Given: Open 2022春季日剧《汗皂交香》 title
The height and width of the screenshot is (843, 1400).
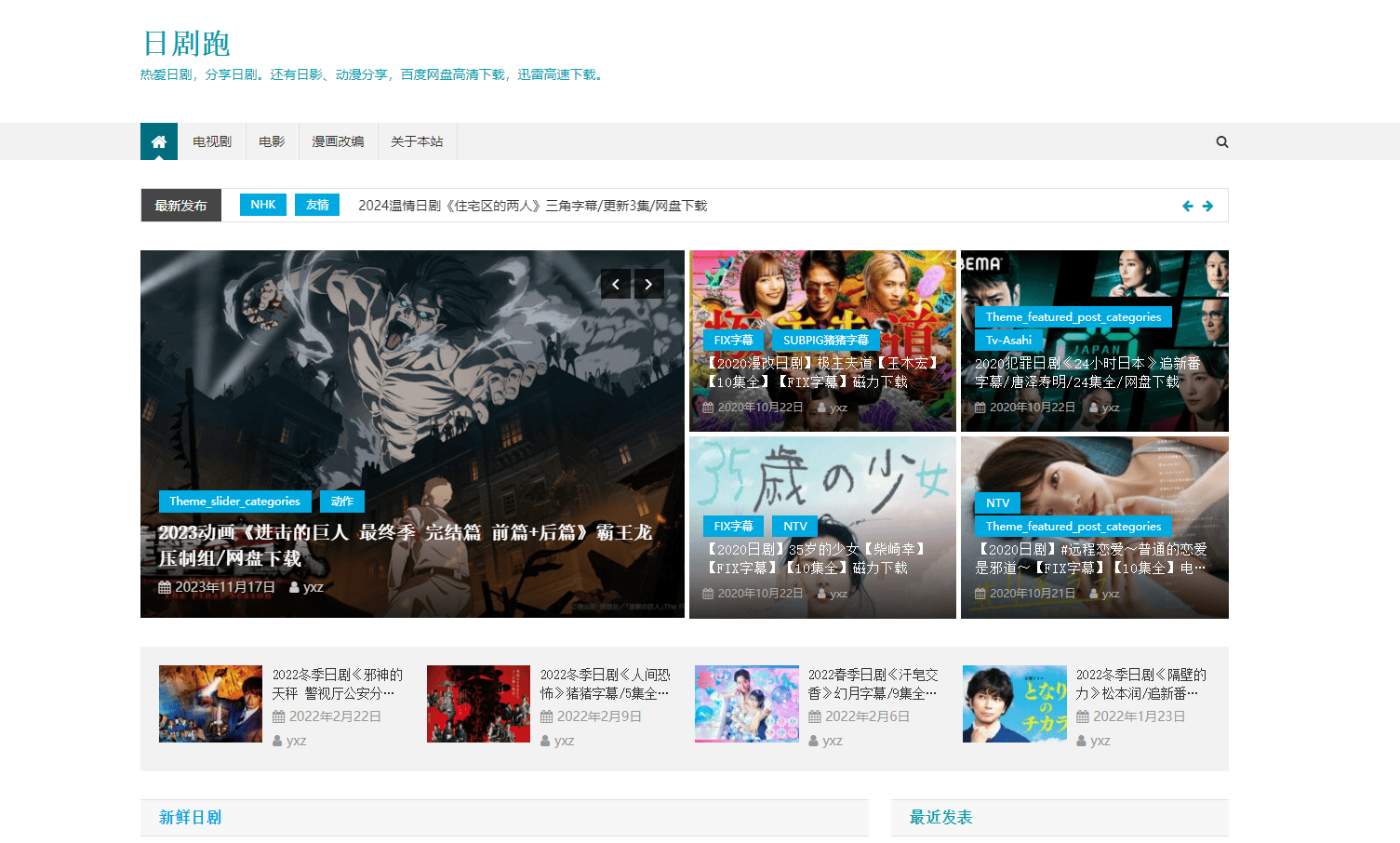Looking at the screenshot, I should pos(873,684).
